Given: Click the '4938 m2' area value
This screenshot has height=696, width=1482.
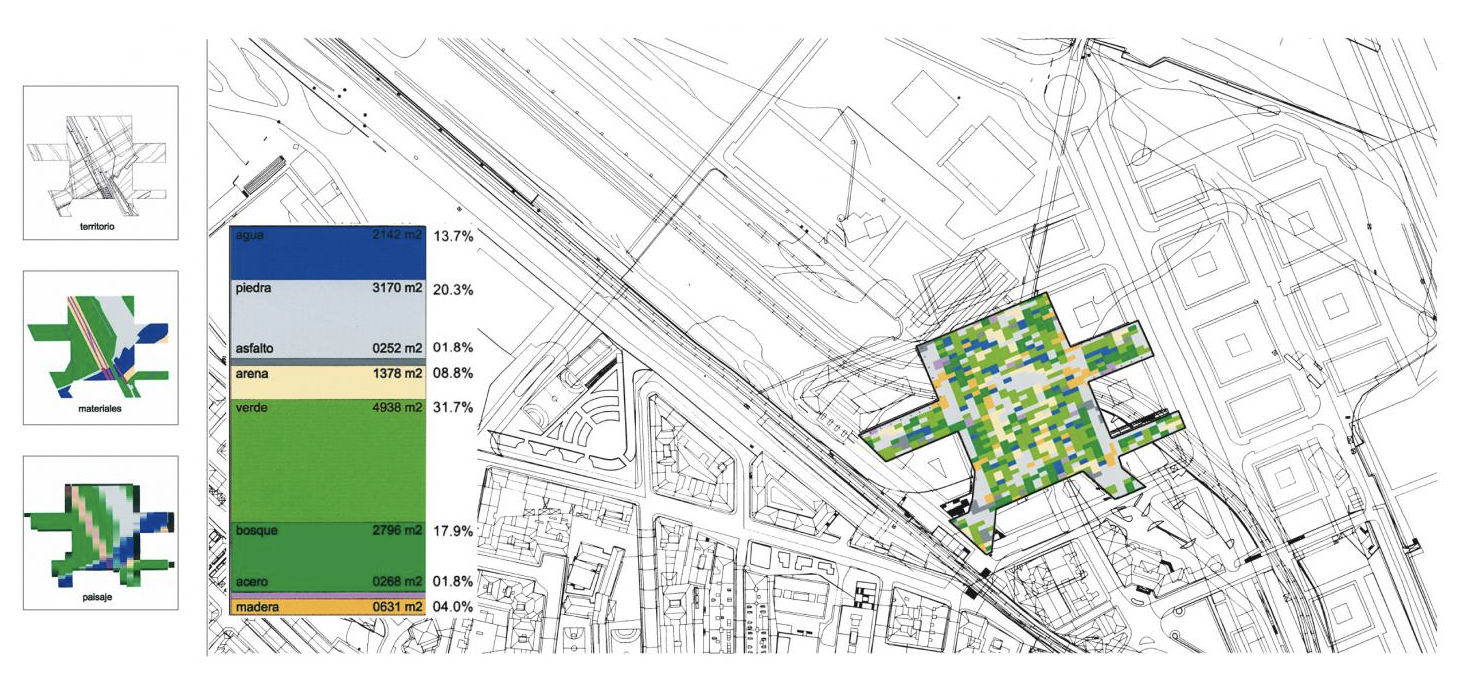Looking at the screenshot, I should (396, 407).
